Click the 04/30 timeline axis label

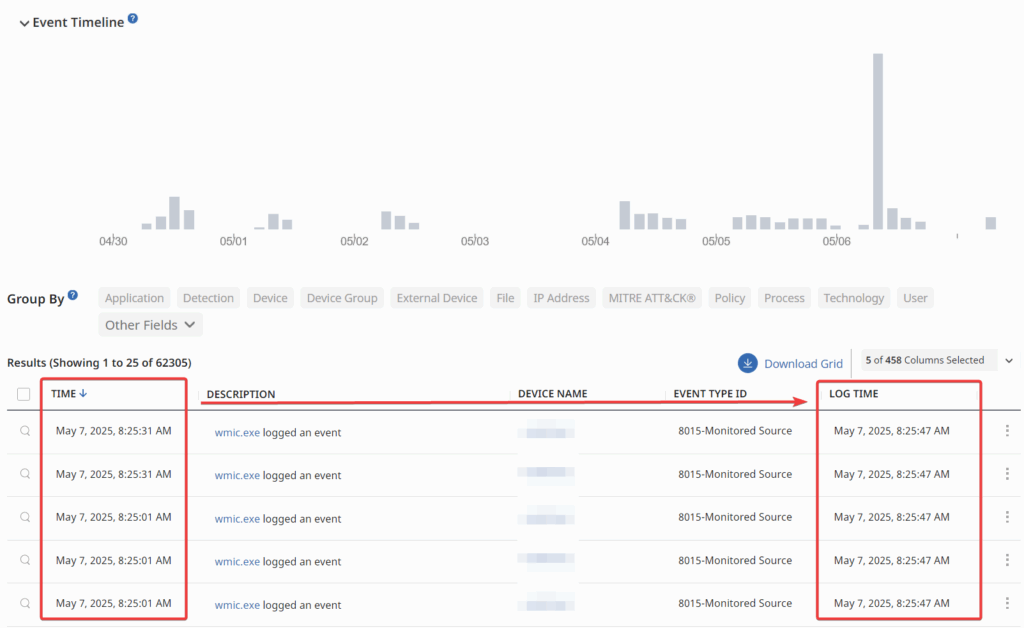coord(113,241)
